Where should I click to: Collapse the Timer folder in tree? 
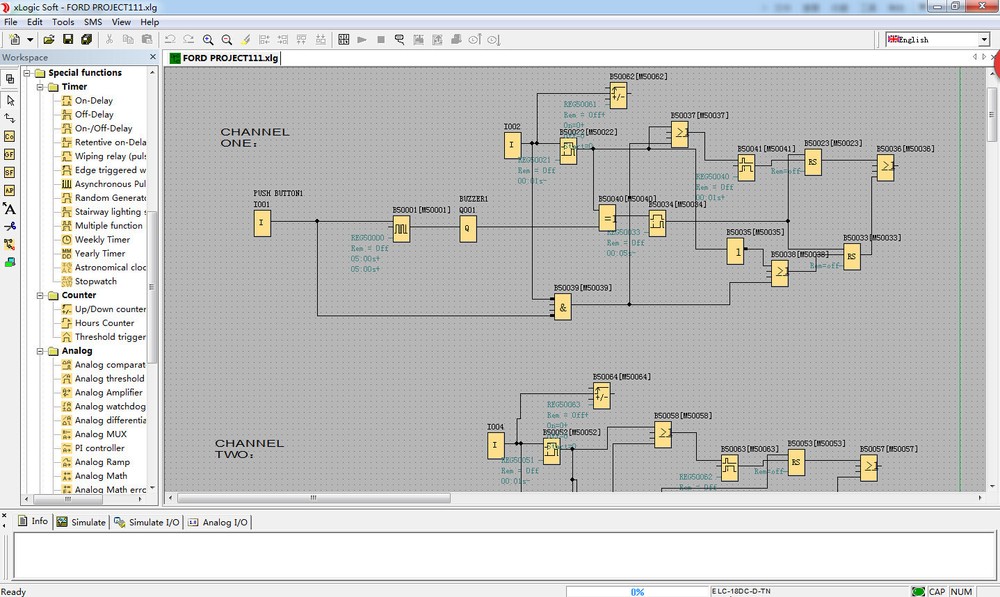tap(41, 87)
